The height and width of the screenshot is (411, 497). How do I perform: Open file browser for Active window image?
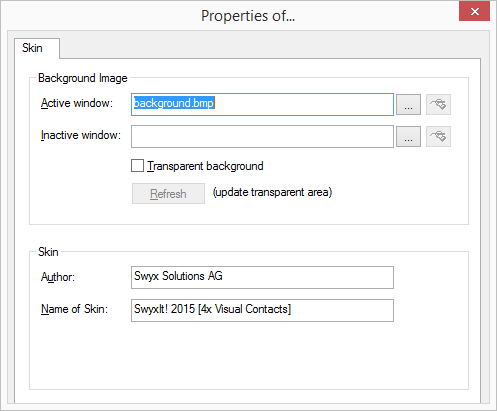(408, 105)
